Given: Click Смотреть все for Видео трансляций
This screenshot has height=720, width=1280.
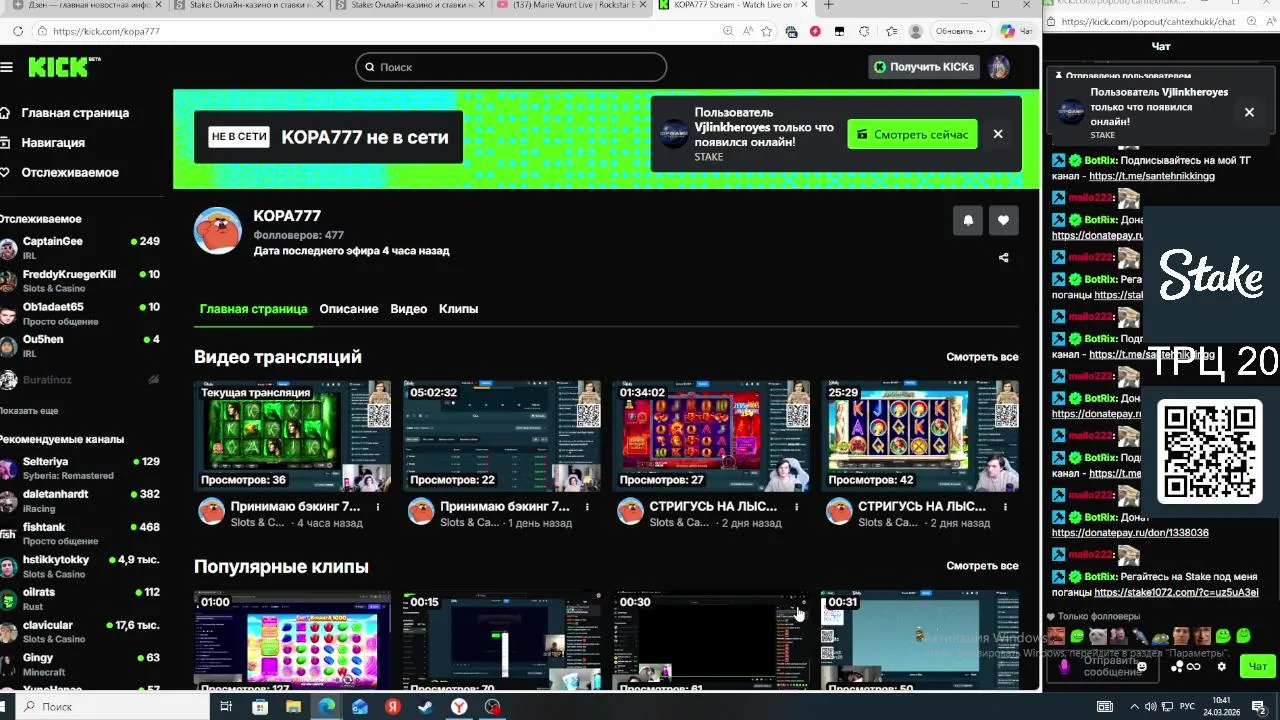Looking at the screenshot, I should [982, 357].
